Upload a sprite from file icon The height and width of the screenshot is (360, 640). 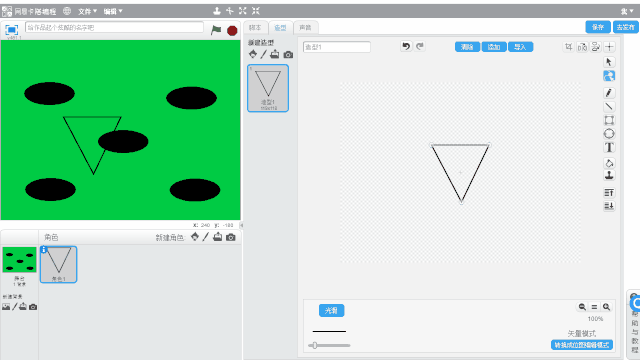(218, 237)
